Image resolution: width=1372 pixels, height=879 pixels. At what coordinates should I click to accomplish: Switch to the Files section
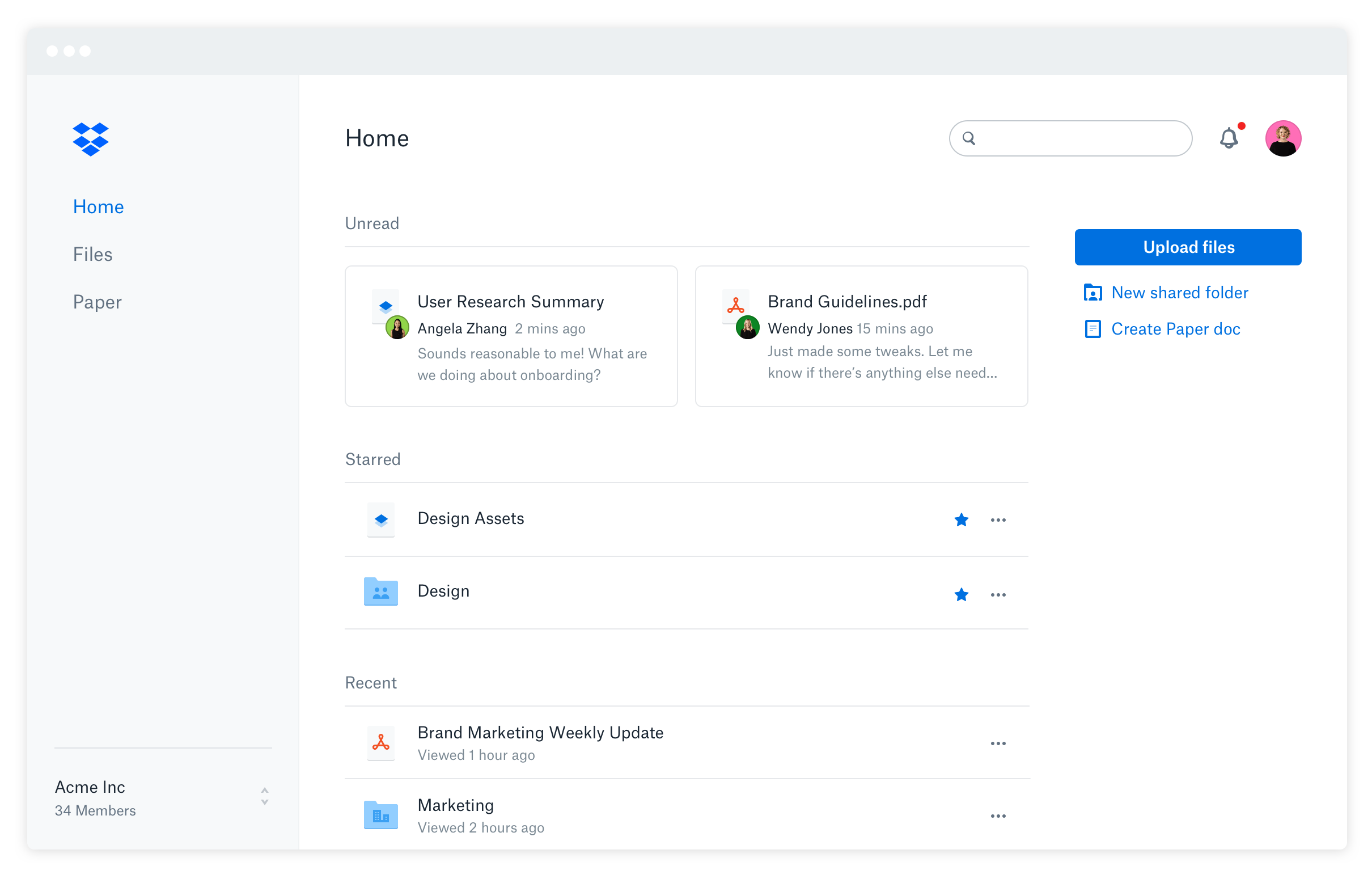click(x=92, y=254)
